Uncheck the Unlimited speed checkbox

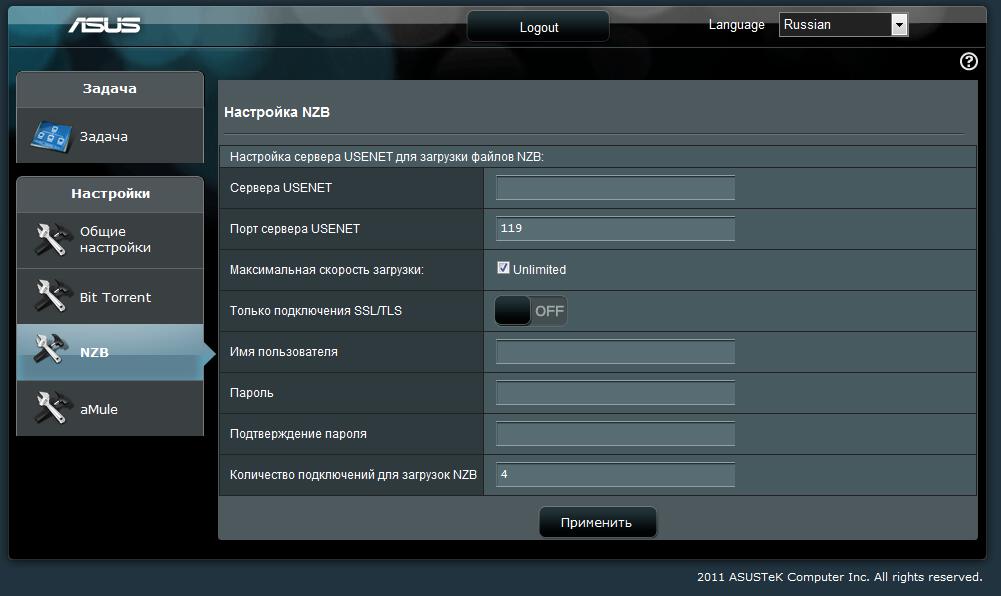pyautogui.click(x=503, y=268)
